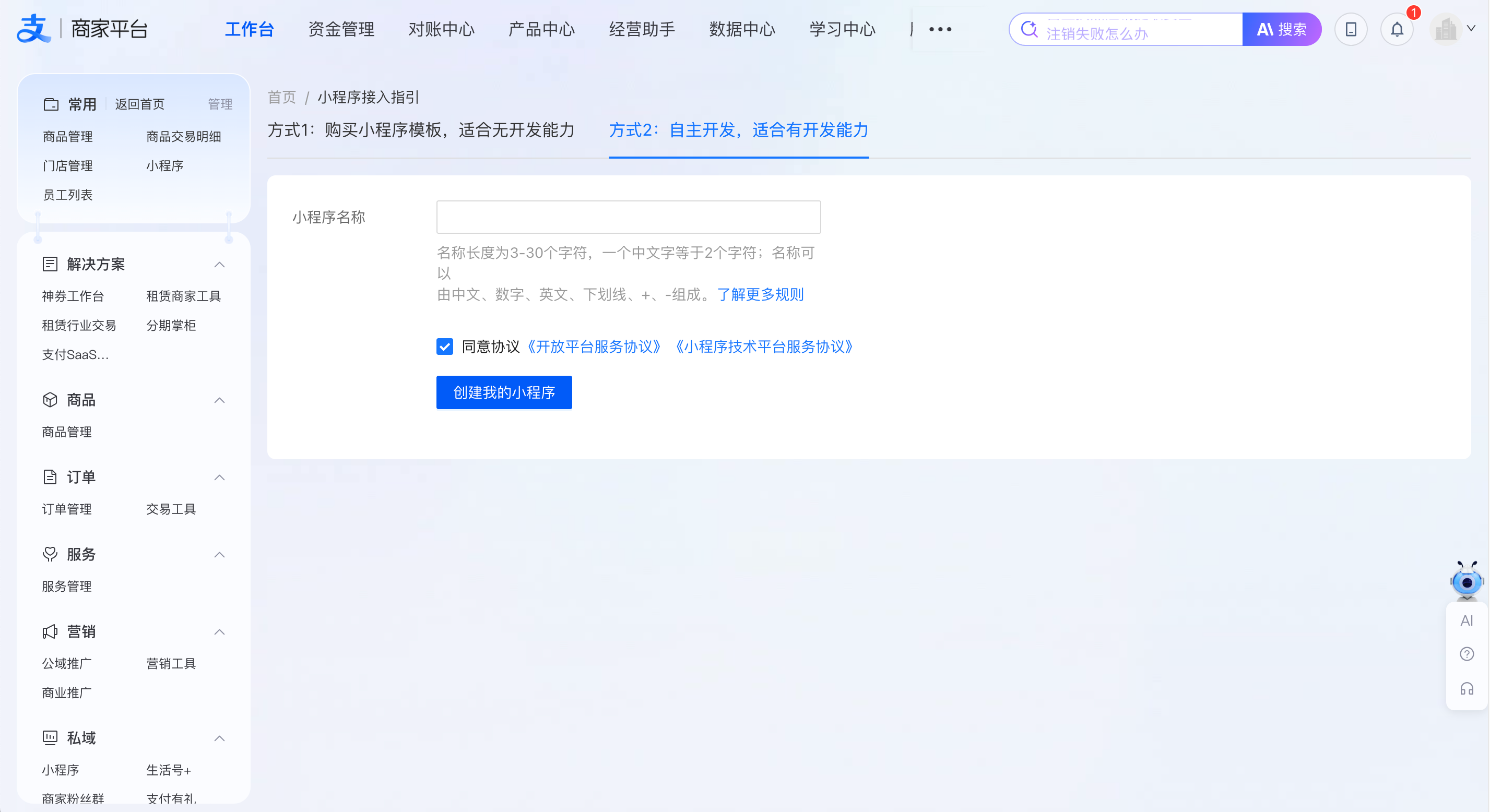Open 神券工作台 under 解决方案
This screenshot has height=812, width=1490.
(x=73, y=296)
